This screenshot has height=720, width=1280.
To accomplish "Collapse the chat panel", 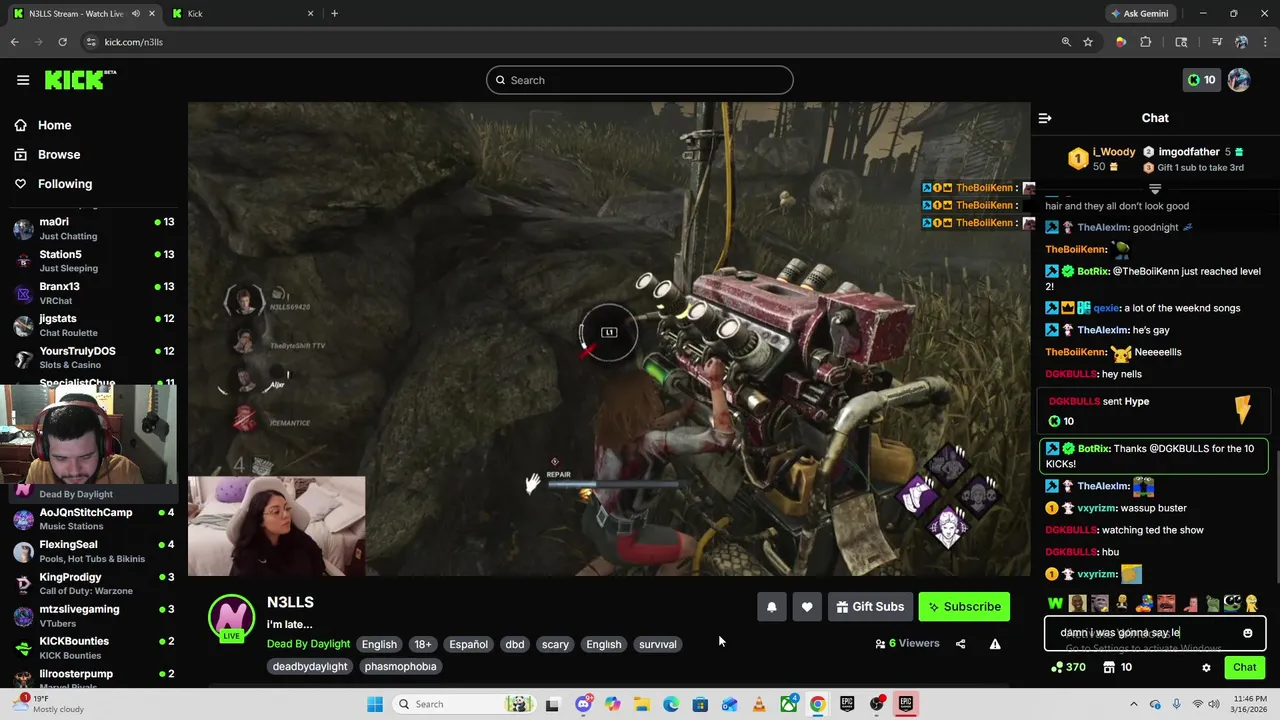I will click(x=1045, y=118).
